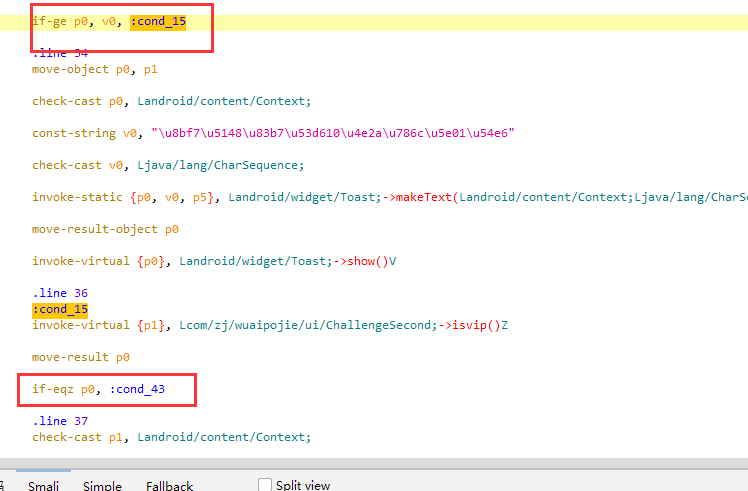
Task: Click :cond_43 in the if-eqz line
Action: pos(137,389)
